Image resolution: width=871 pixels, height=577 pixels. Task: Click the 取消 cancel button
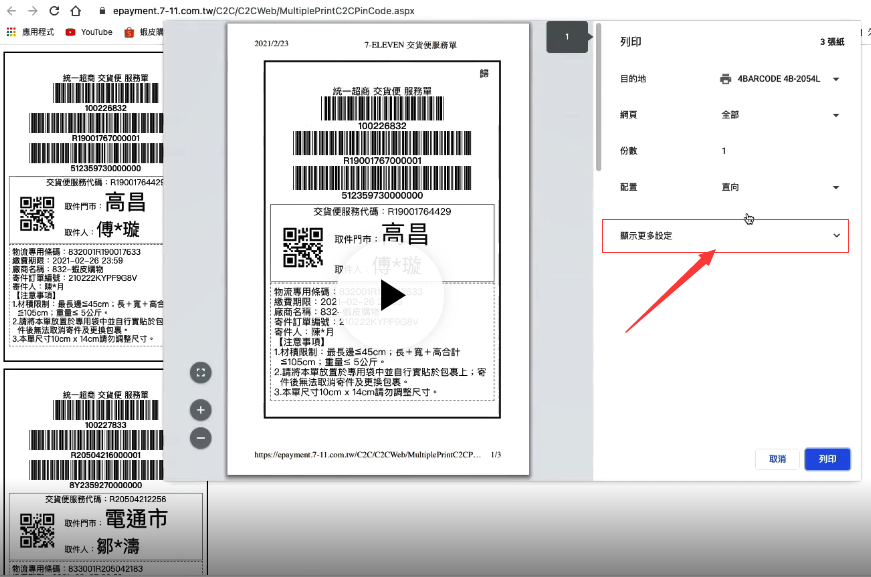coord(777,459)
